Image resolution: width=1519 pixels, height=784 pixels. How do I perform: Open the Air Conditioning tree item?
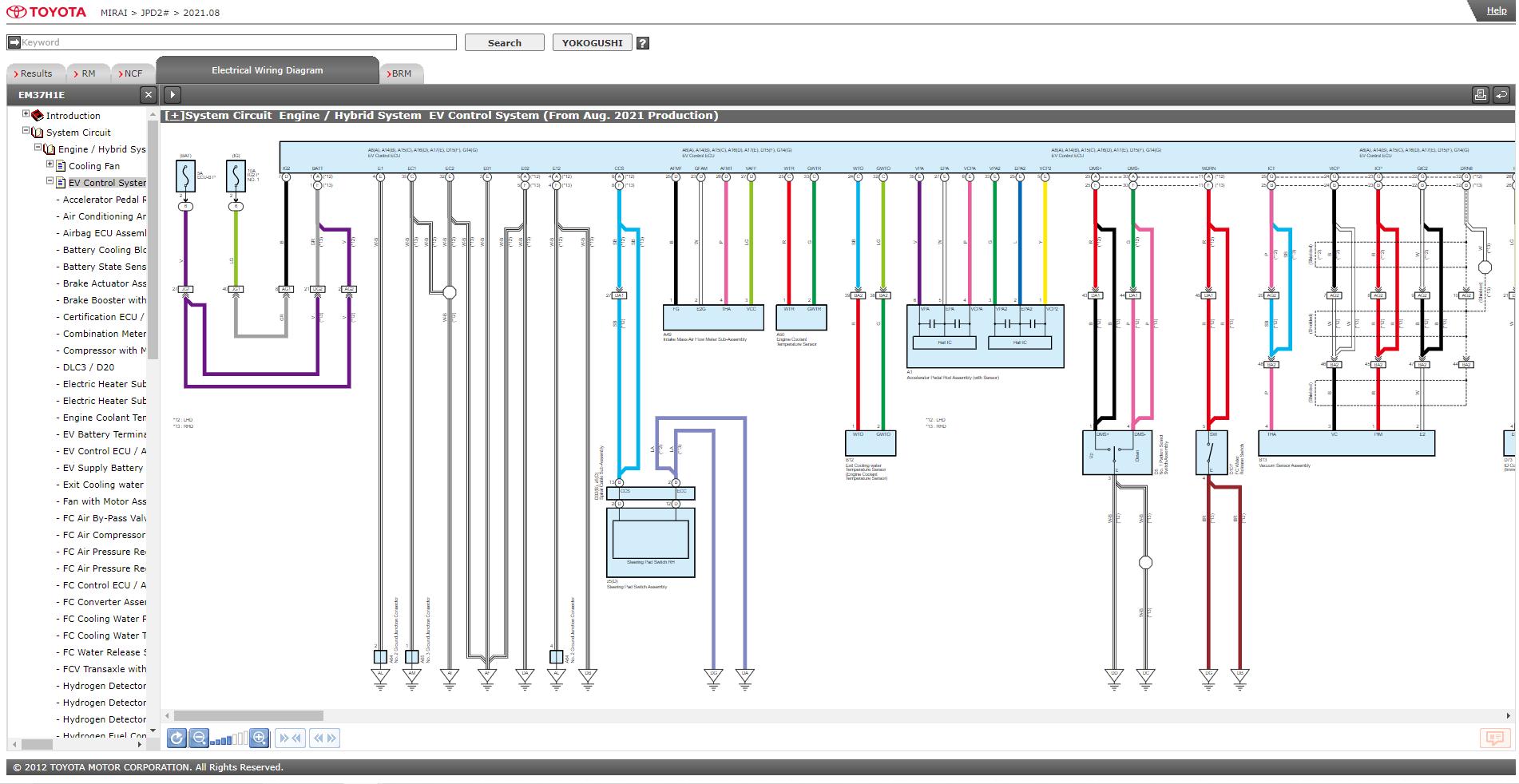tap(105, 216)
